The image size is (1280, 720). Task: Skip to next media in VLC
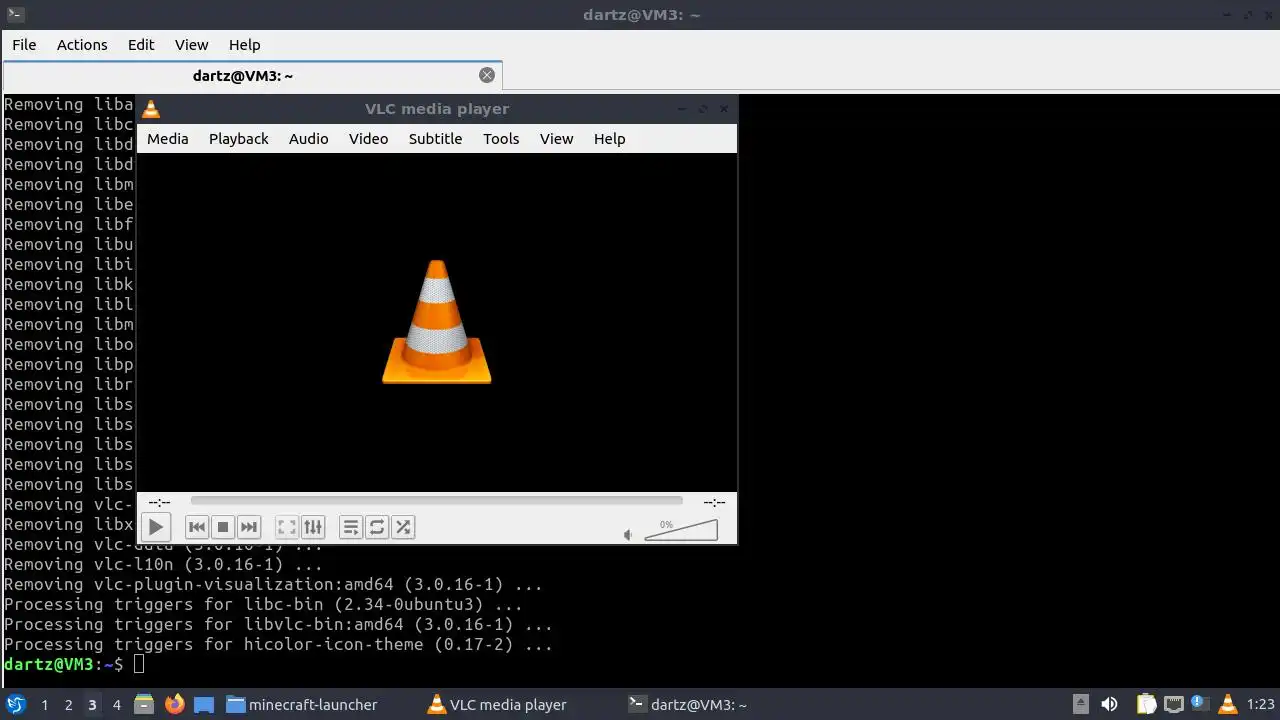(x=249, y=527)
